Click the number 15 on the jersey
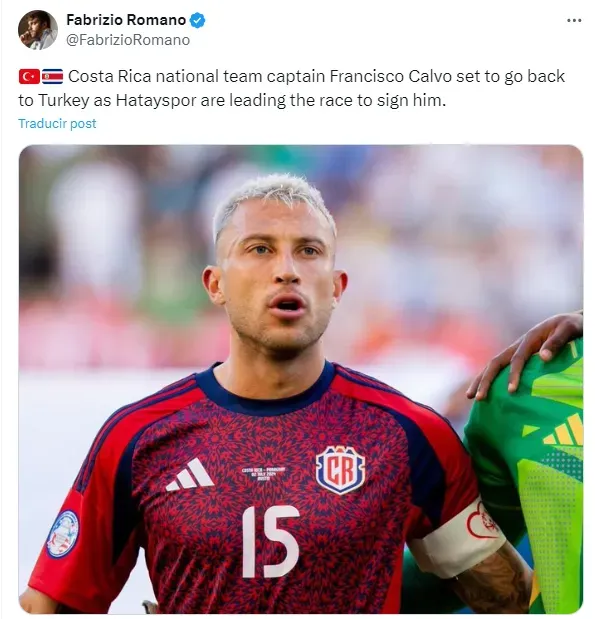595x619 pixels. click(x=270, y=541)
